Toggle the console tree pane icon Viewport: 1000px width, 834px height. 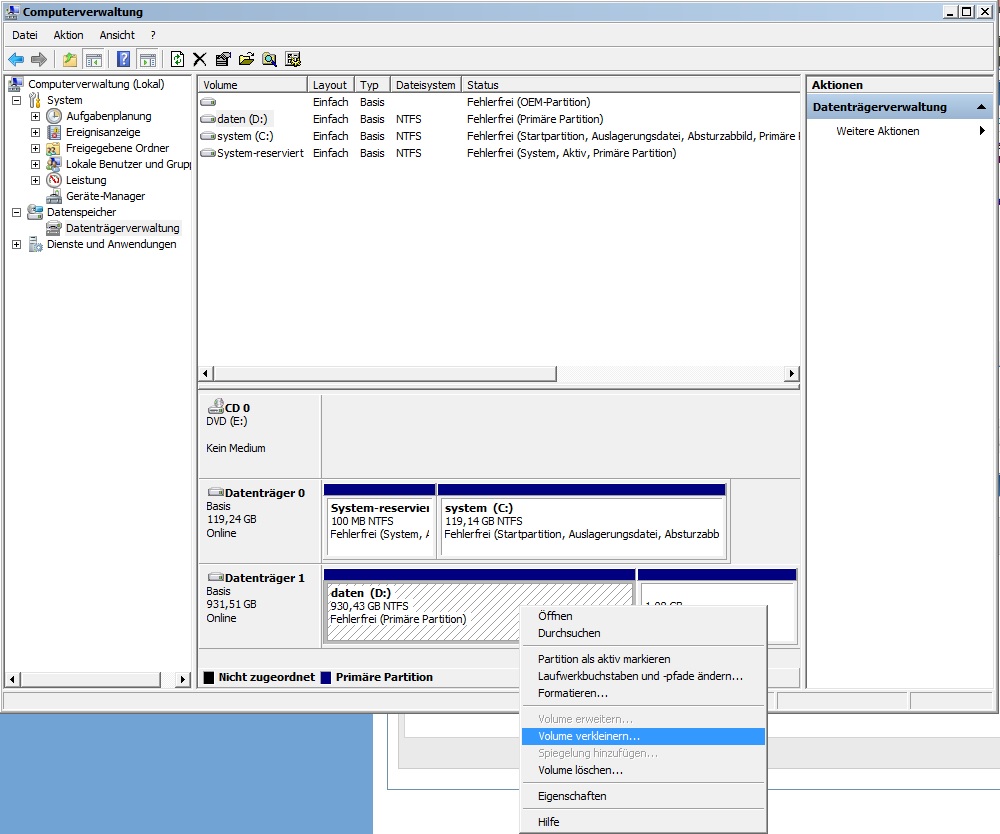(x=94, y=60)
